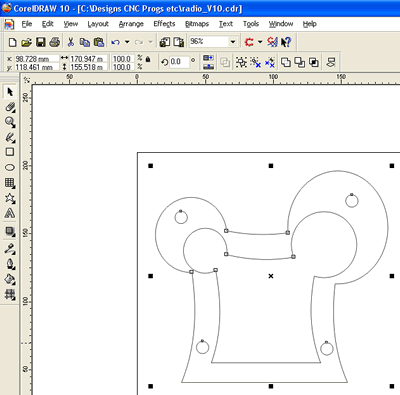Paste from clipboard using Paste icon
Viewport: 400px width, 395px height.
[99, 42]
